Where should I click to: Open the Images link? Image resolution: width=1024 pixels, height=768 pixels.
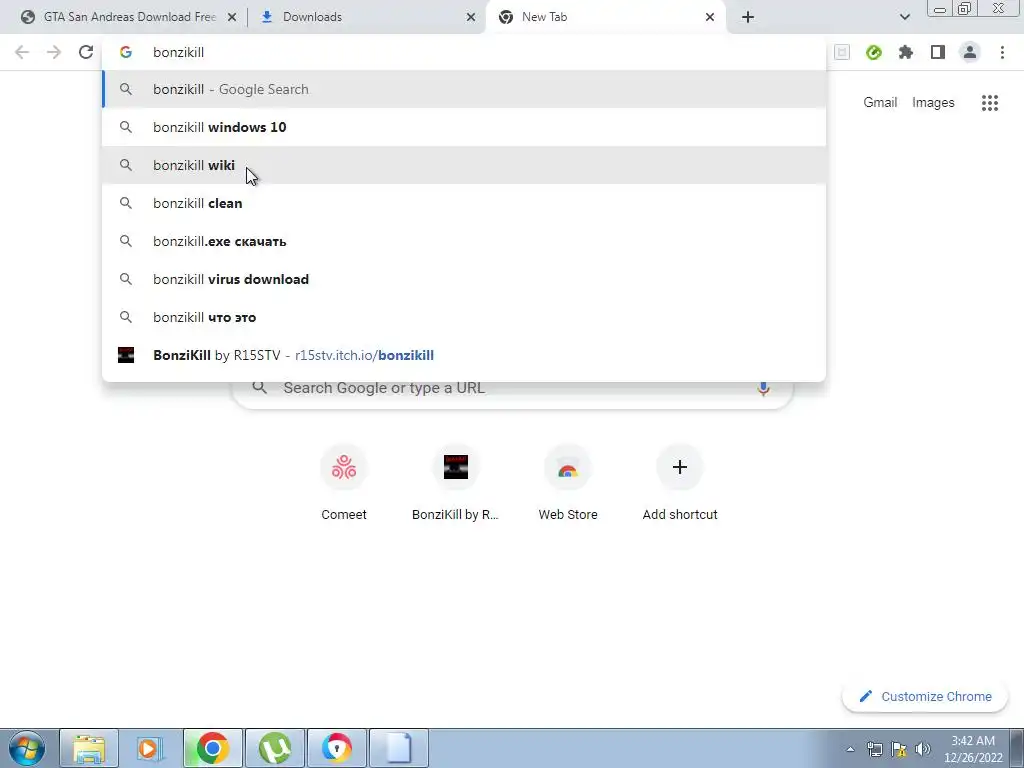click(933, 103)
